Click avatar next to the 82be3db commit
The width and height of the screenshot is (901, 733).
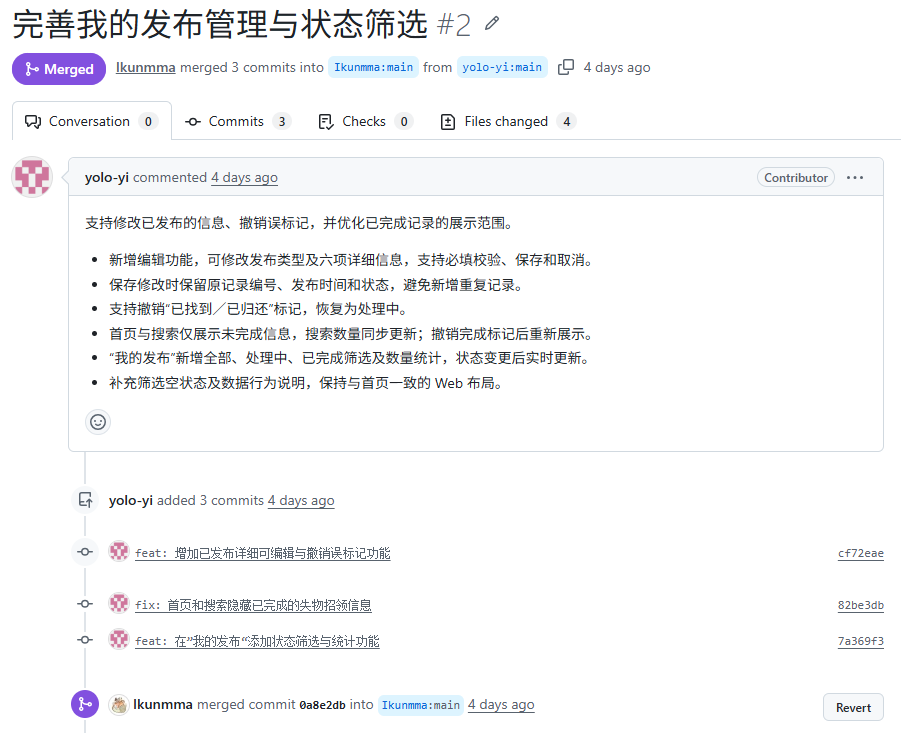(119, 603)
